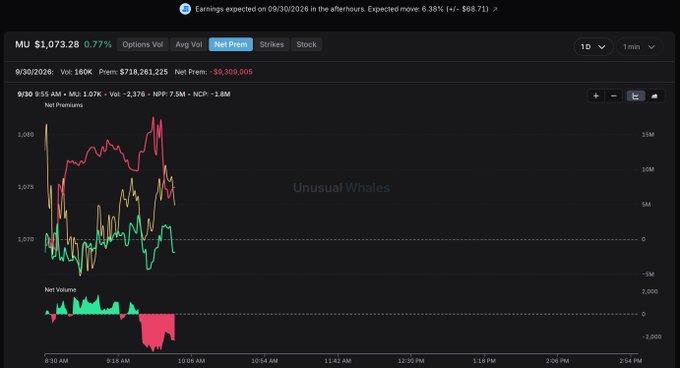This screenshot has width=680, height=368.
Task: Click the Net Volume chart label
Action: pos(60,290)
